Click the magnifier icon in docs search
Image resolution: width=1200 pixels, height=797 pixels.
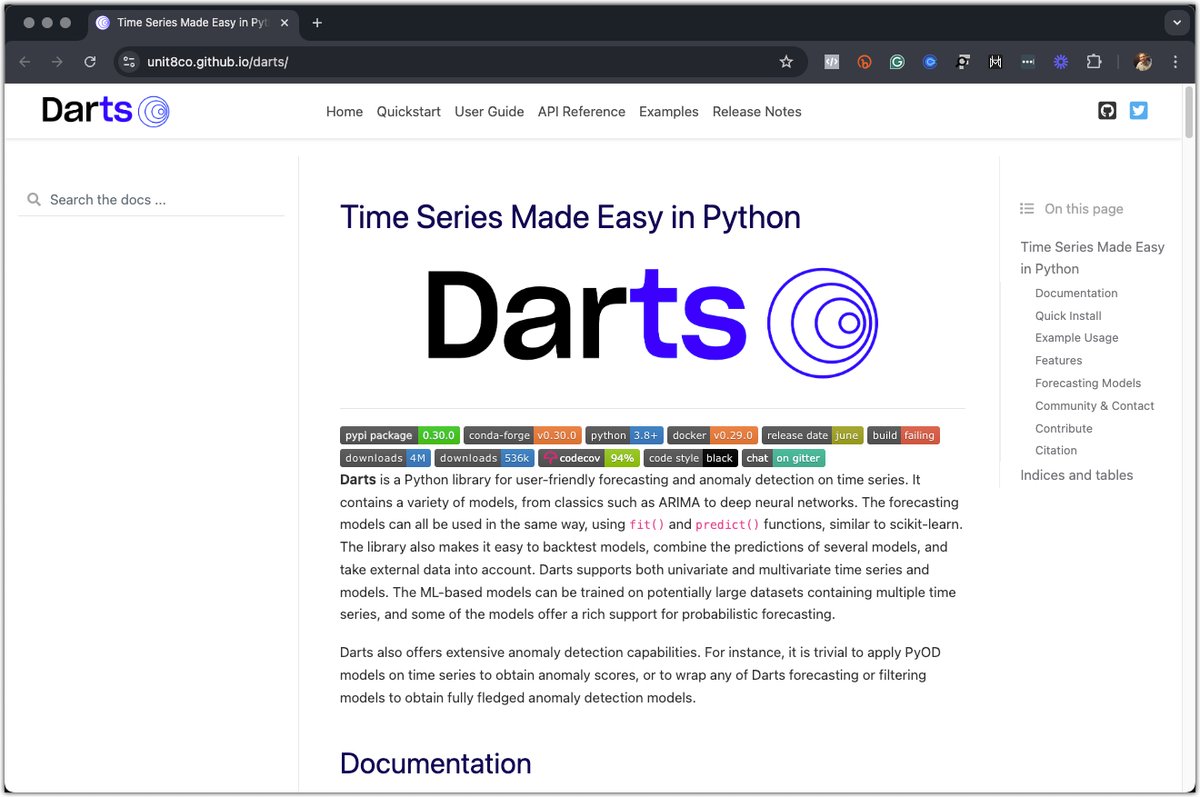coord(34,200)
